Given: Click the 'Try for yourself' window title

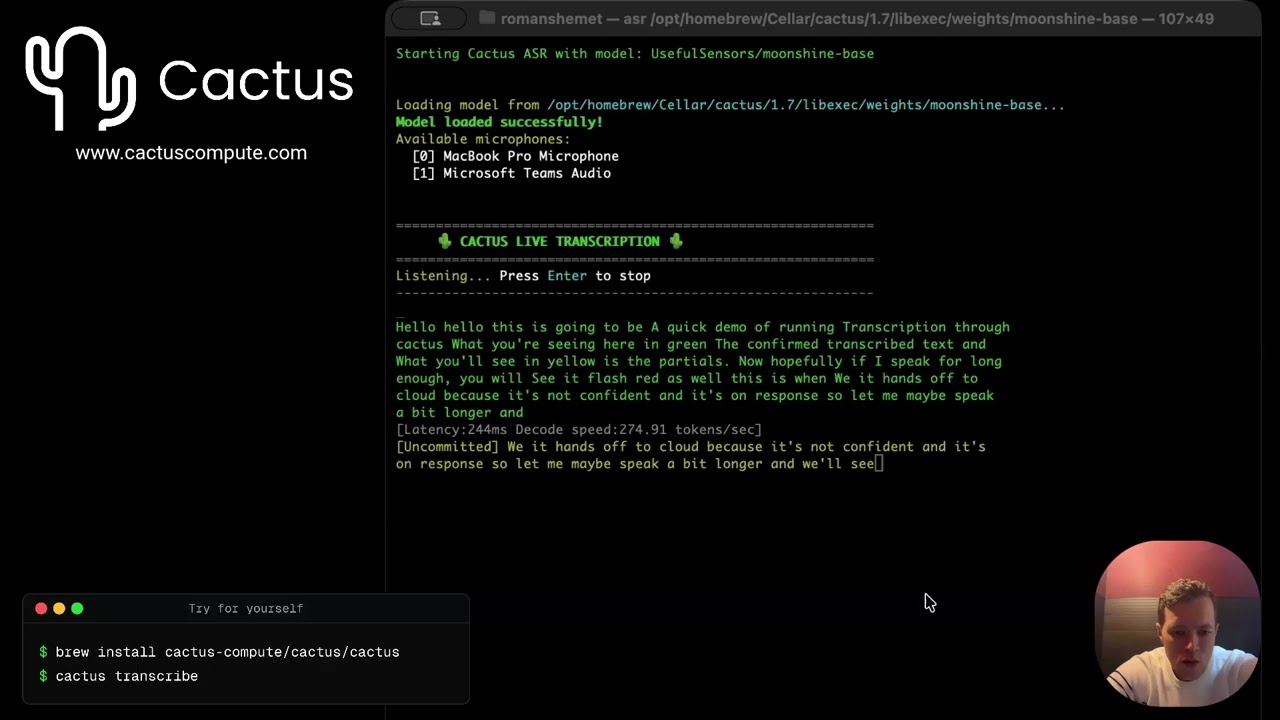Looking at the screenshot, I should (246, 608).
